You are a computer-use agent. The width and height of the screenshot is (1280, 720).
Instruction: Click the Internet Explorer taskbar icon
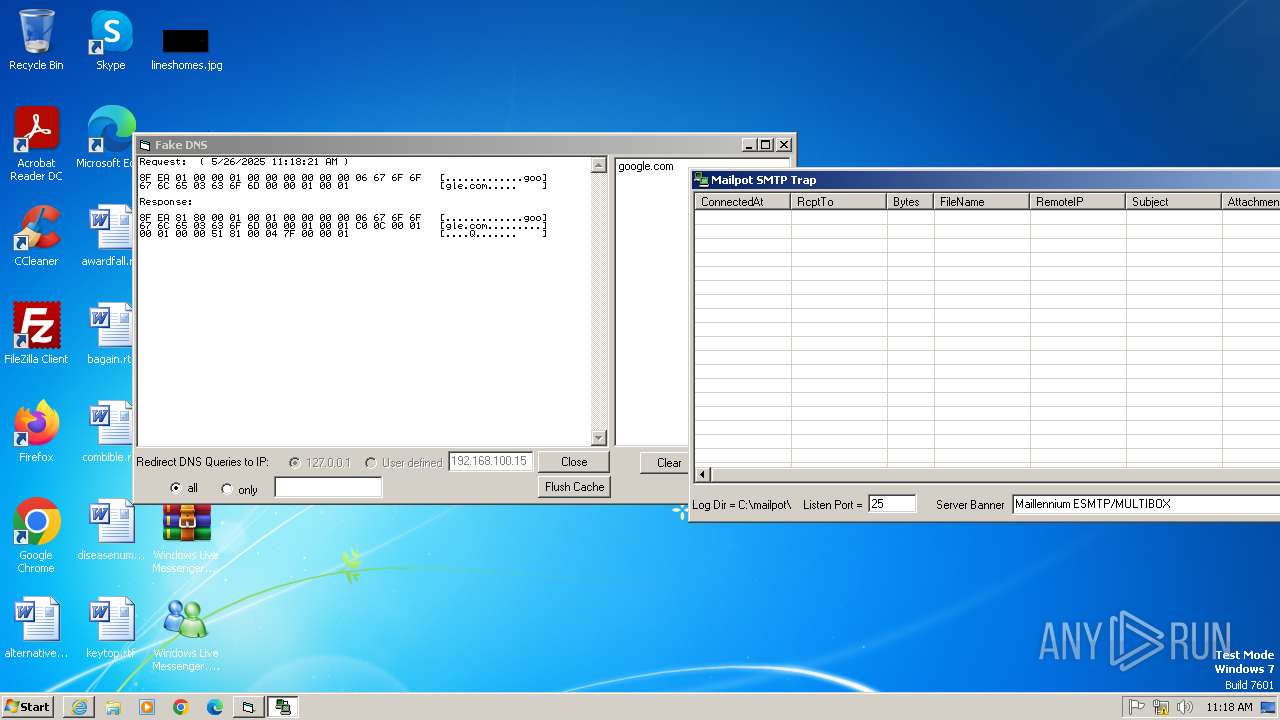79,707
